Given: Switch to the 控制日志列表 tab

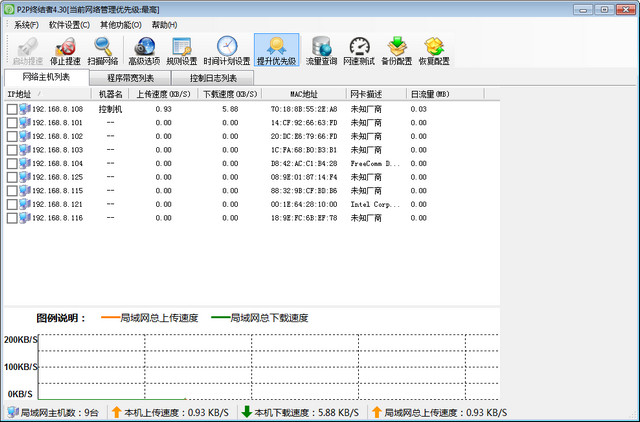Looking at the screenshot, I should (213, 78).
